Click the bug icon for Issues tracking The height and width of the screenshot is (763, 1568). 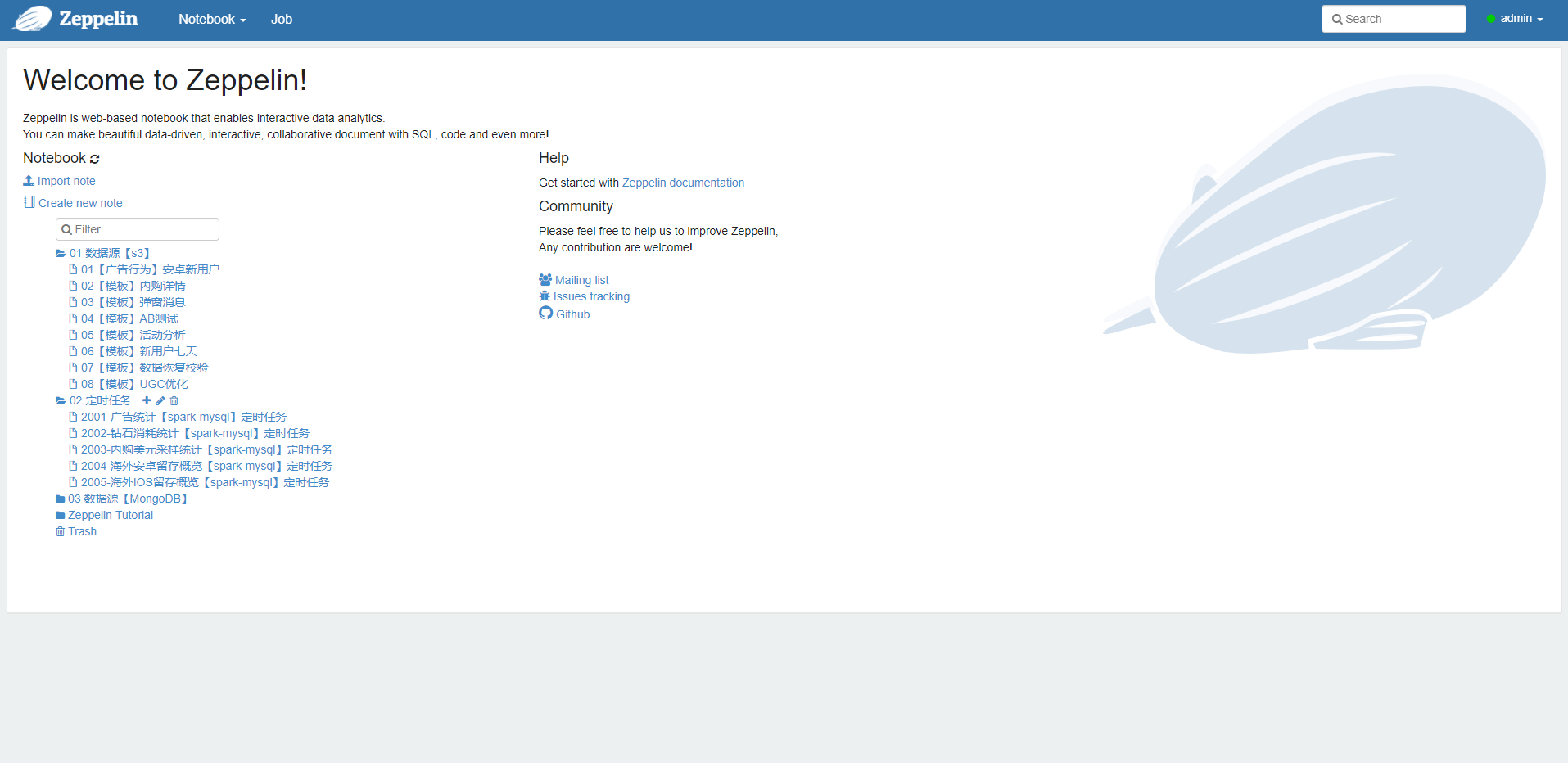click(x=545, y=296)
